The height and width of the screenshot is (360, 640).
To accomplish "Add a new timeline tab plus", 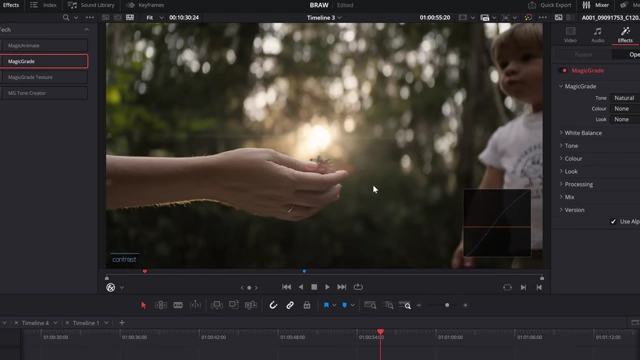I will coord(122,322).
